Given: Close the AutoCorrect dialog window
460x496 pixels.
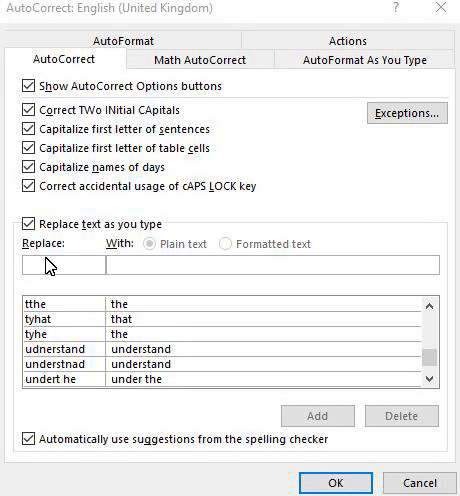Looking at the screenshot, I should point(441,7).
